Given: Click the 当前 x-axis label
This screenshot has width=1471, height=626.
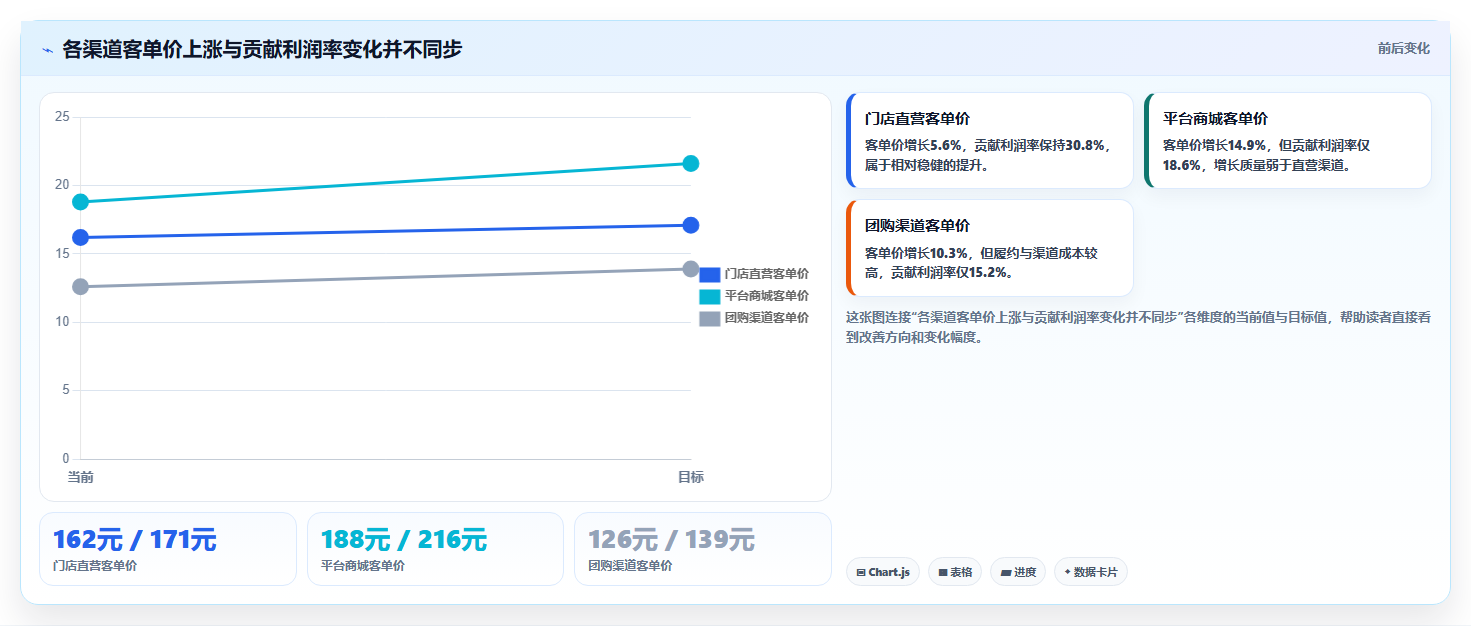Looking at the screenshot, I should pyautogui.click(x=81, y=477).
